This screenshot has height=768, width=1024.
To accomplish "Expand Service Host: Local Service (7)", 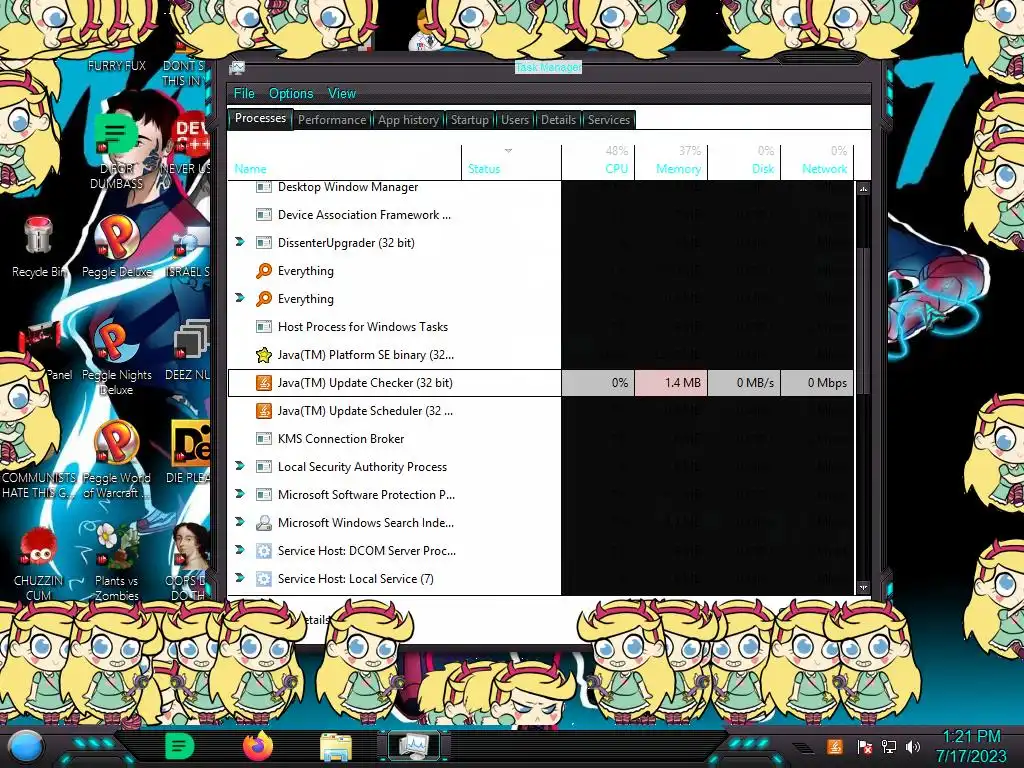I will click(x=240, y=578).
